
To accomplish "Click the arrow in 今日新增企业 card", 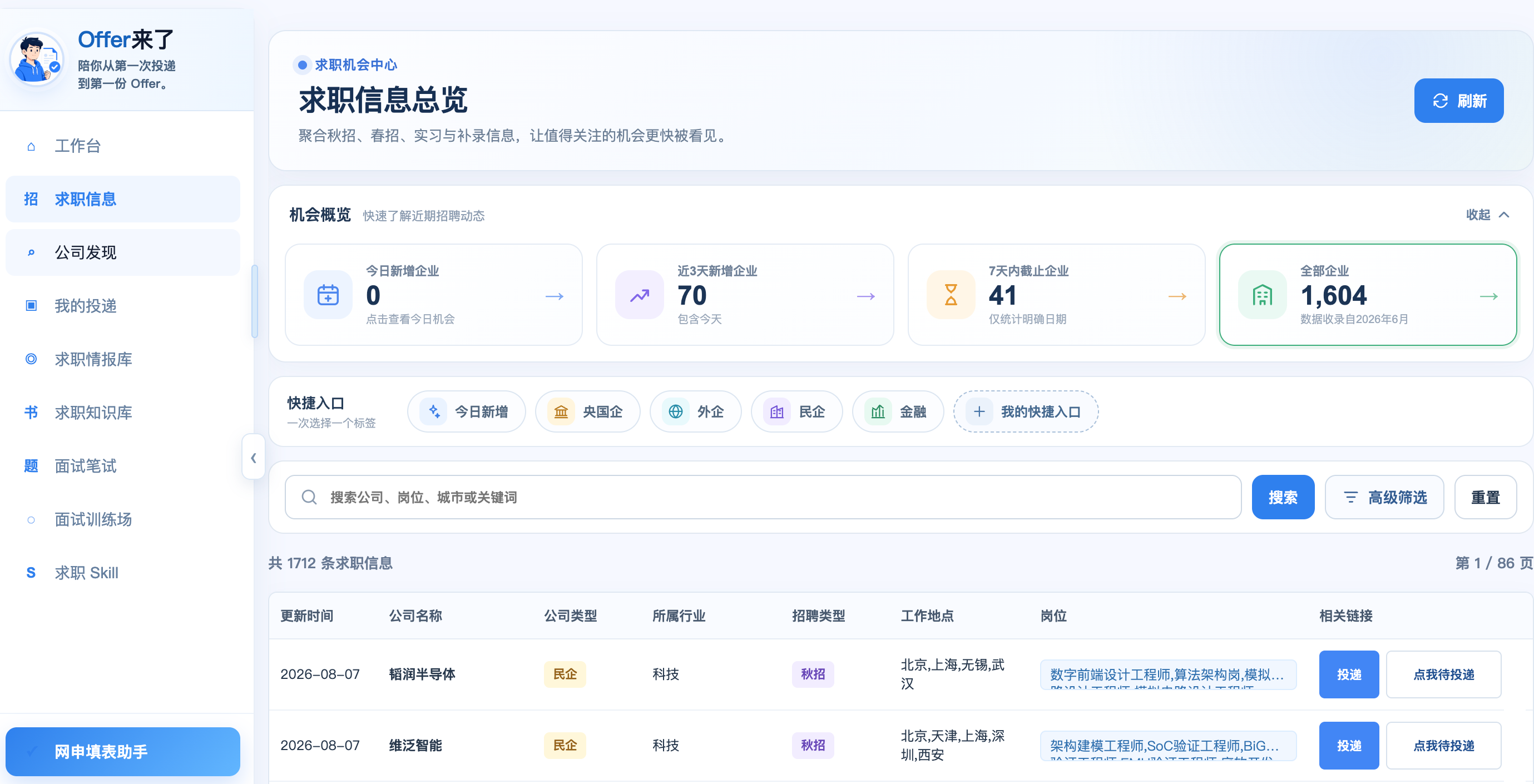I will click(555, 296).
